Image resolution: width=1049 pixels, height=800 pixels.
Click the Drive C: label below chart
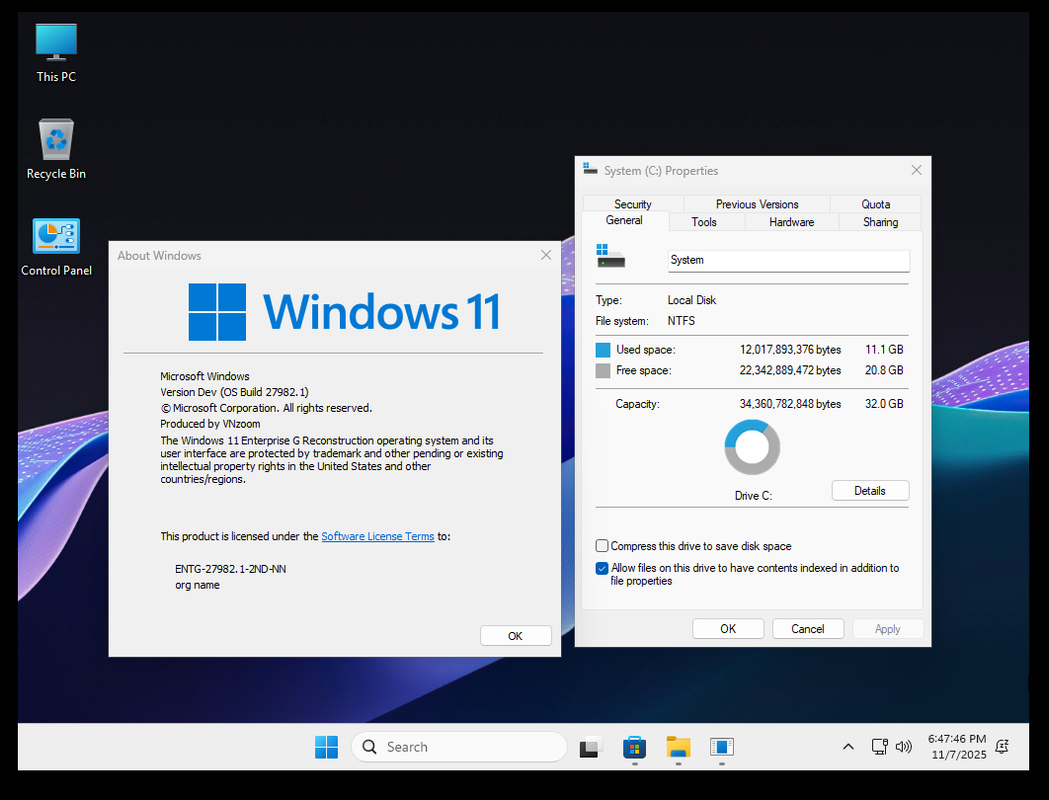[753, 496]
